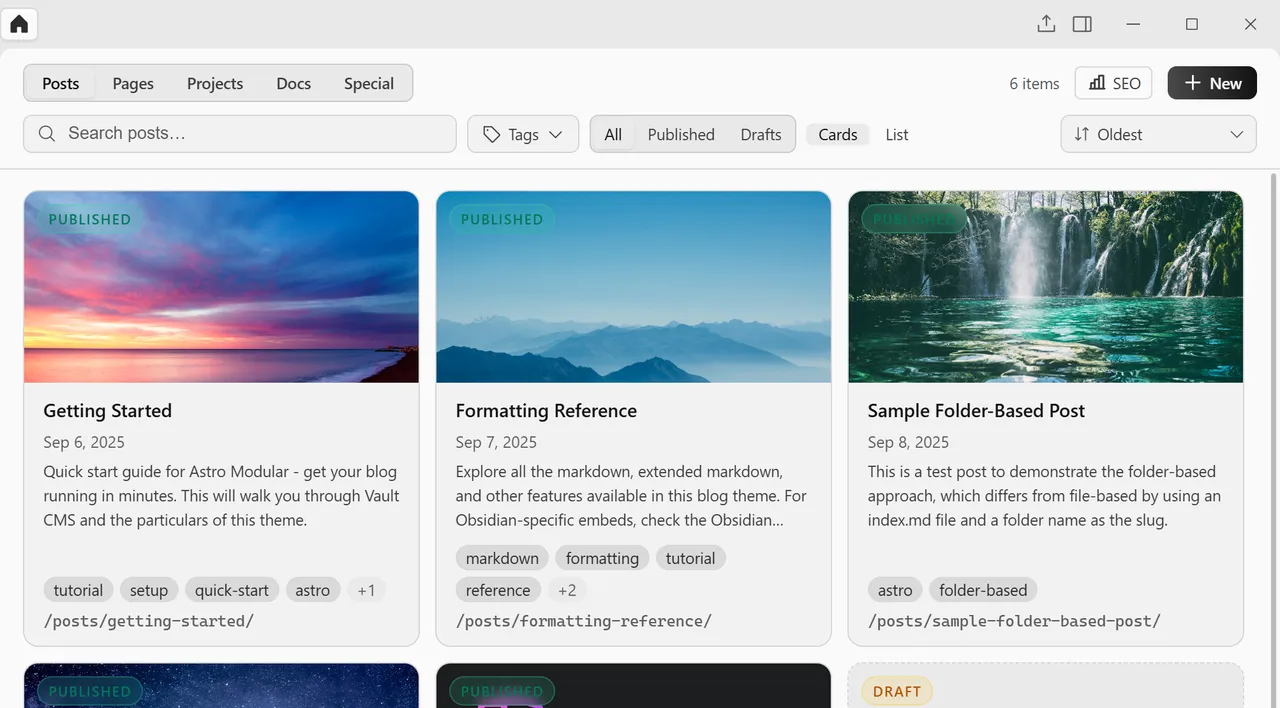This screenshot has width=1280, height=708.
Task: Open the Getting Started sunset thumbnail
Action: 221,287
